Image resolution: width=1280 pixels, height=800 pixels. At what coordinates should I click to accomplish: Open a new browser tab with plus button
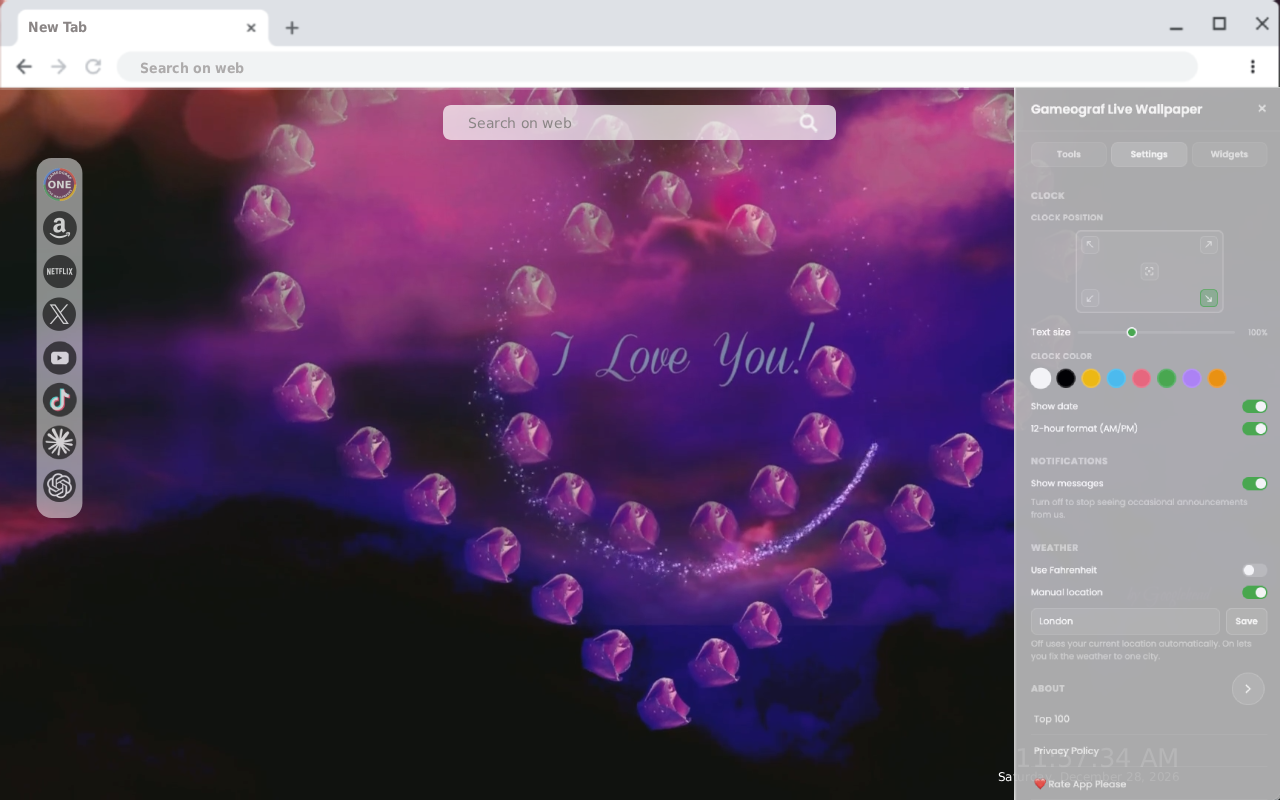pyautogui.click(x=291, y=28)
